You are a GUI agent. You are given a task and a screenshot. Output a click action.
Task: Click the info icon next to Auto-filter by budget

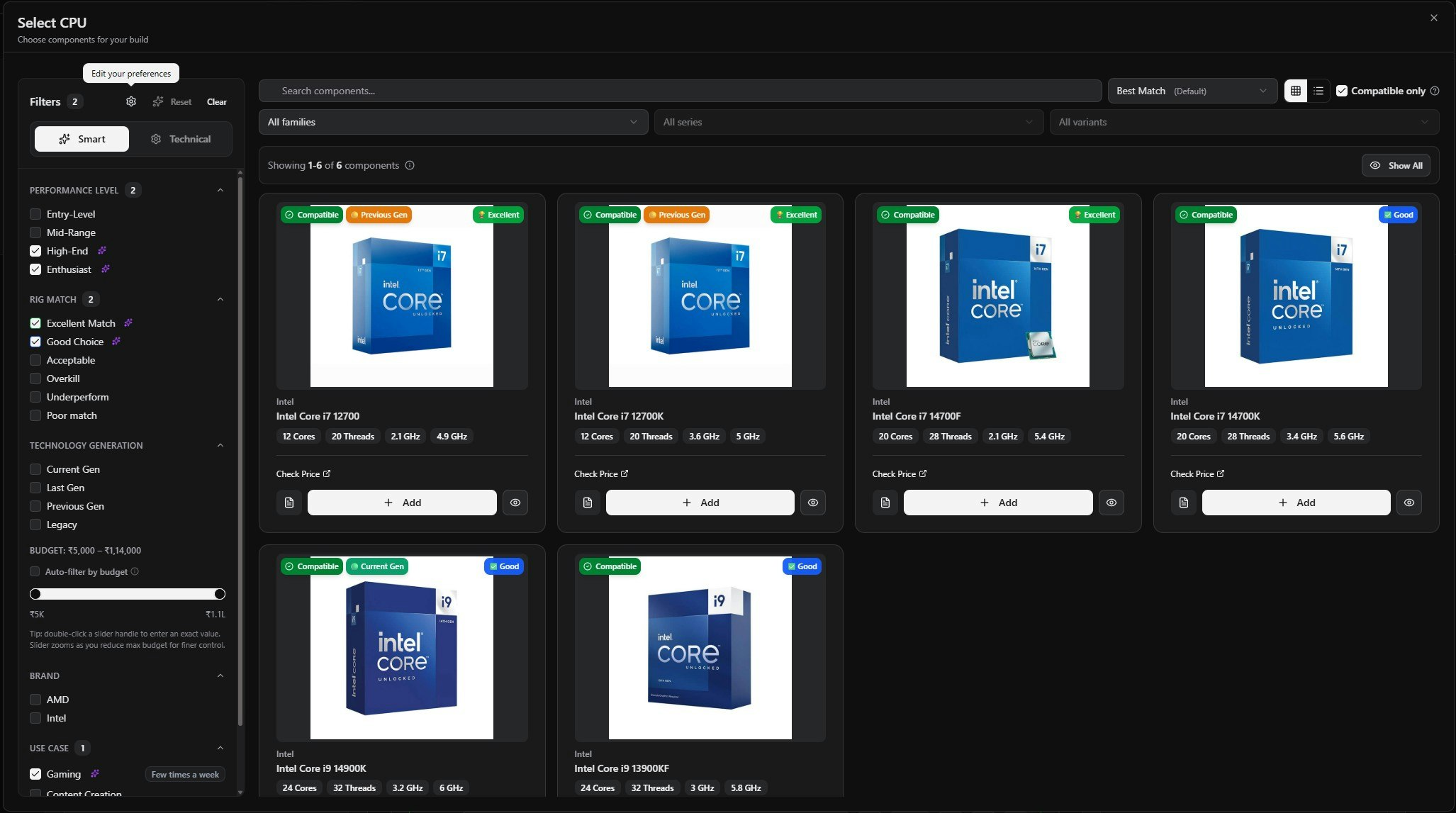tap(135, 571)
